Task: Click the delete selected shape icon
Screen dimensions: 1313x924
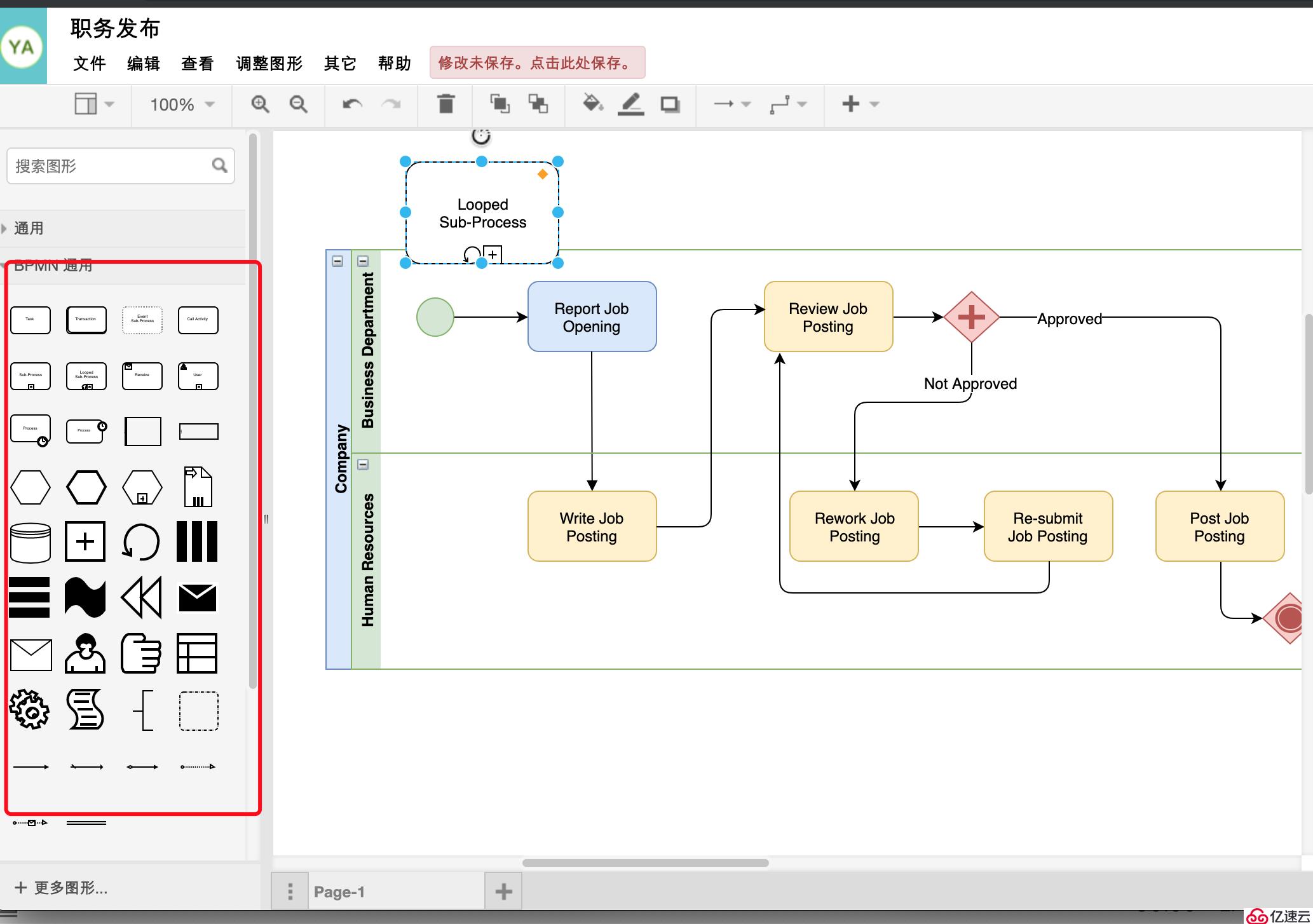Action: point(446,103)
